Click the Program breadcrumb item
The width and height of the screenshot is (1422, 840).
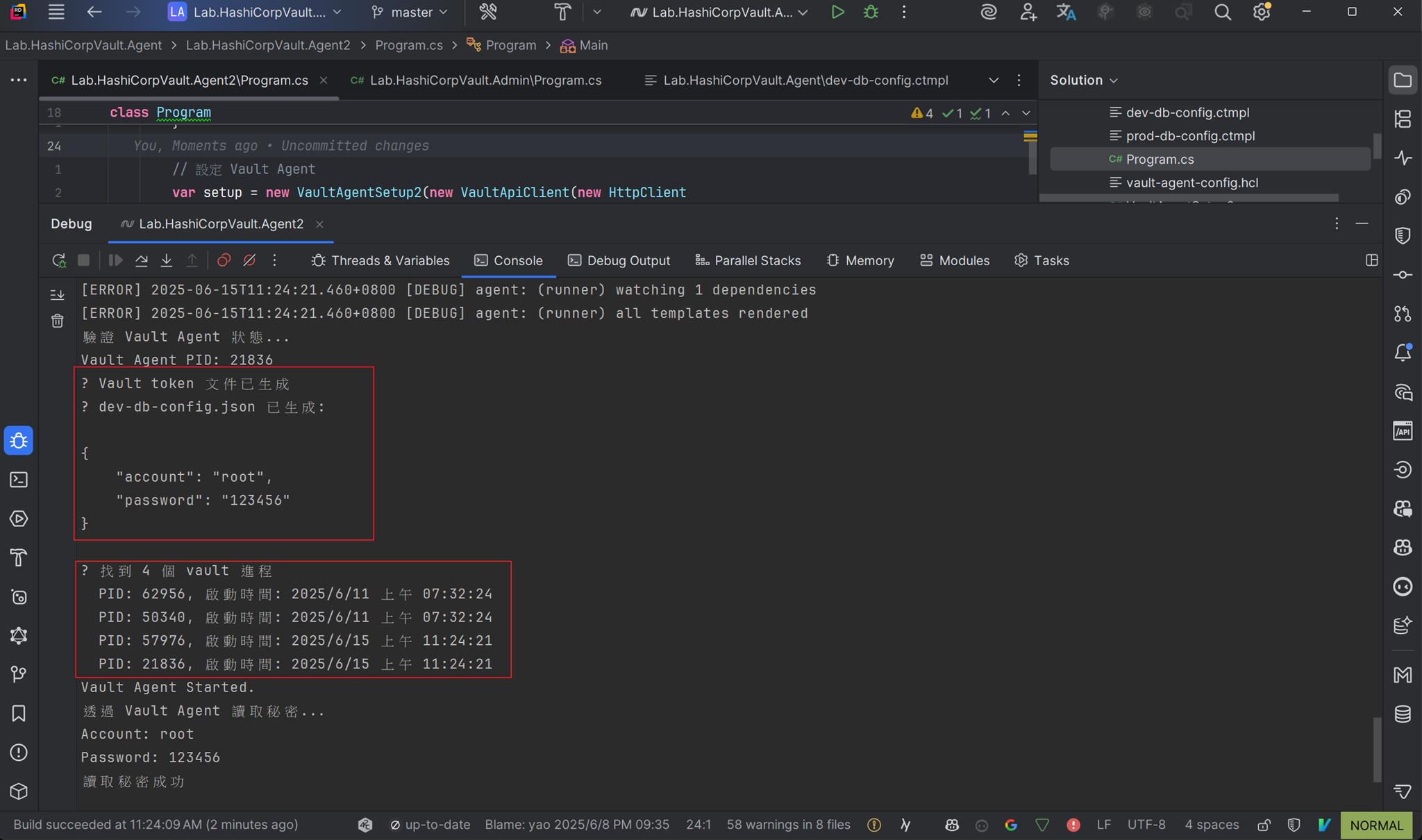(502, 45)
